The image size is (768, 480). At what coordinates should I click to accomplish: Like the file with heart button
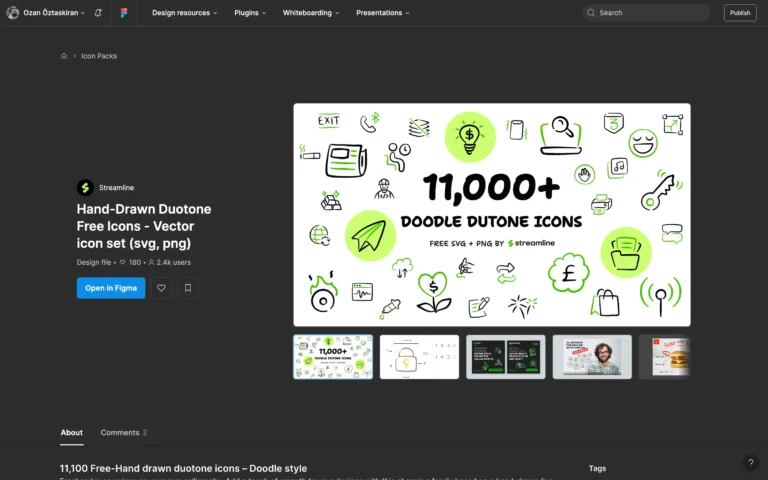tap(160, 288)
